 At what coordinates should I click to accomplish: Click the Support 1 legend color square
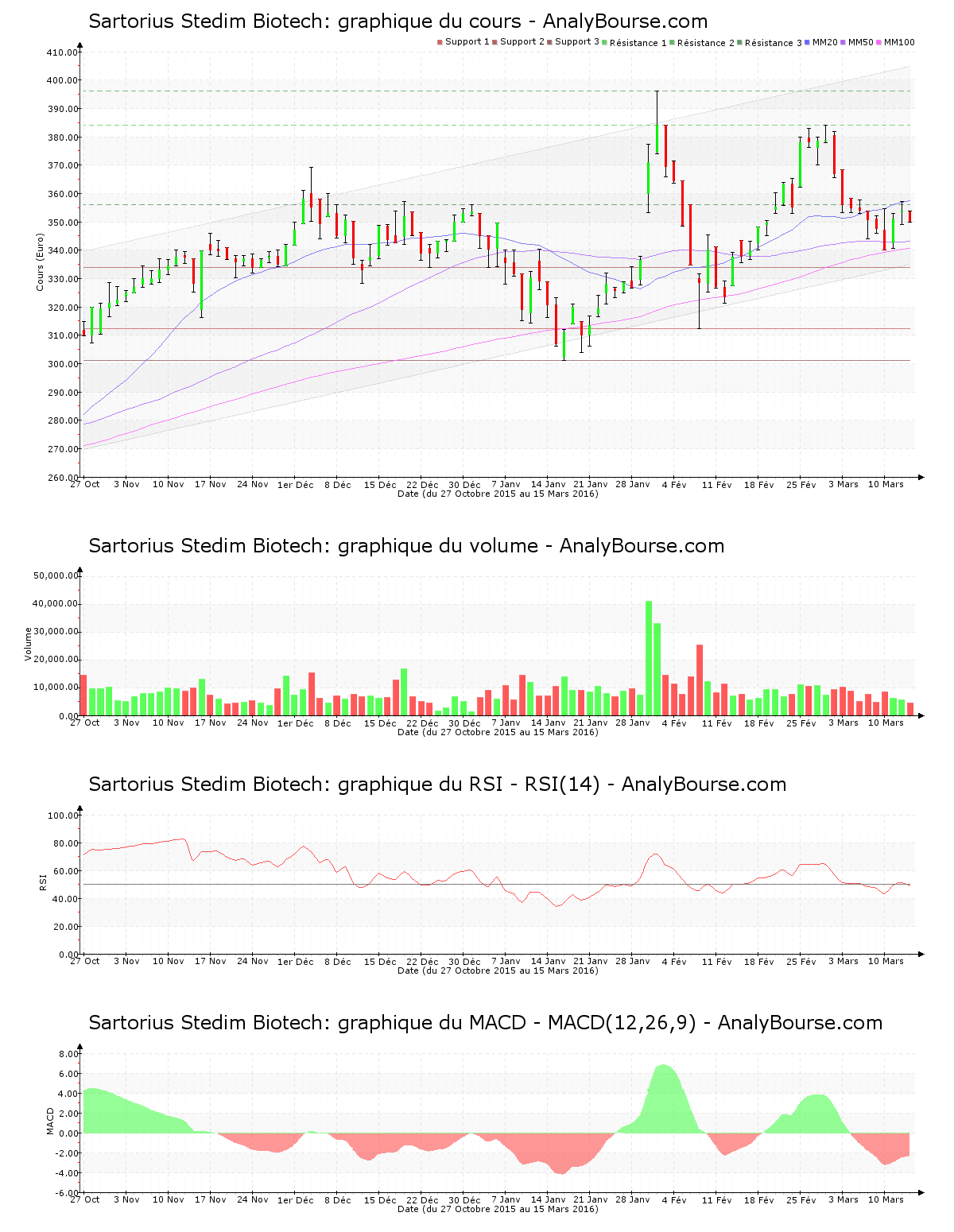(440, 42)
